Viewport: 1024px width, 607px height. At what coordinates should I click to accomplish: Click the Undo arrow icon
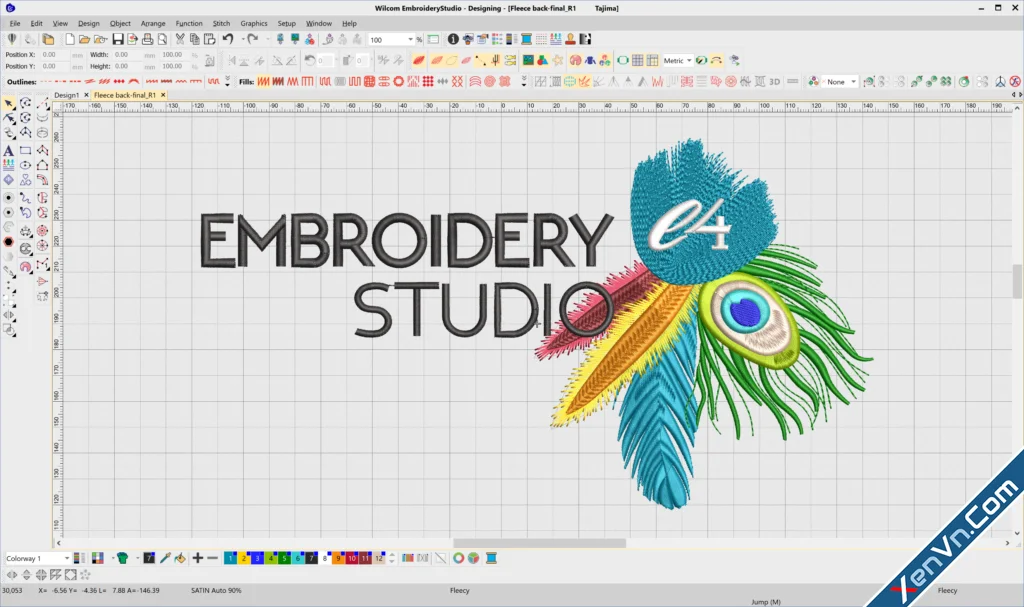228,40
